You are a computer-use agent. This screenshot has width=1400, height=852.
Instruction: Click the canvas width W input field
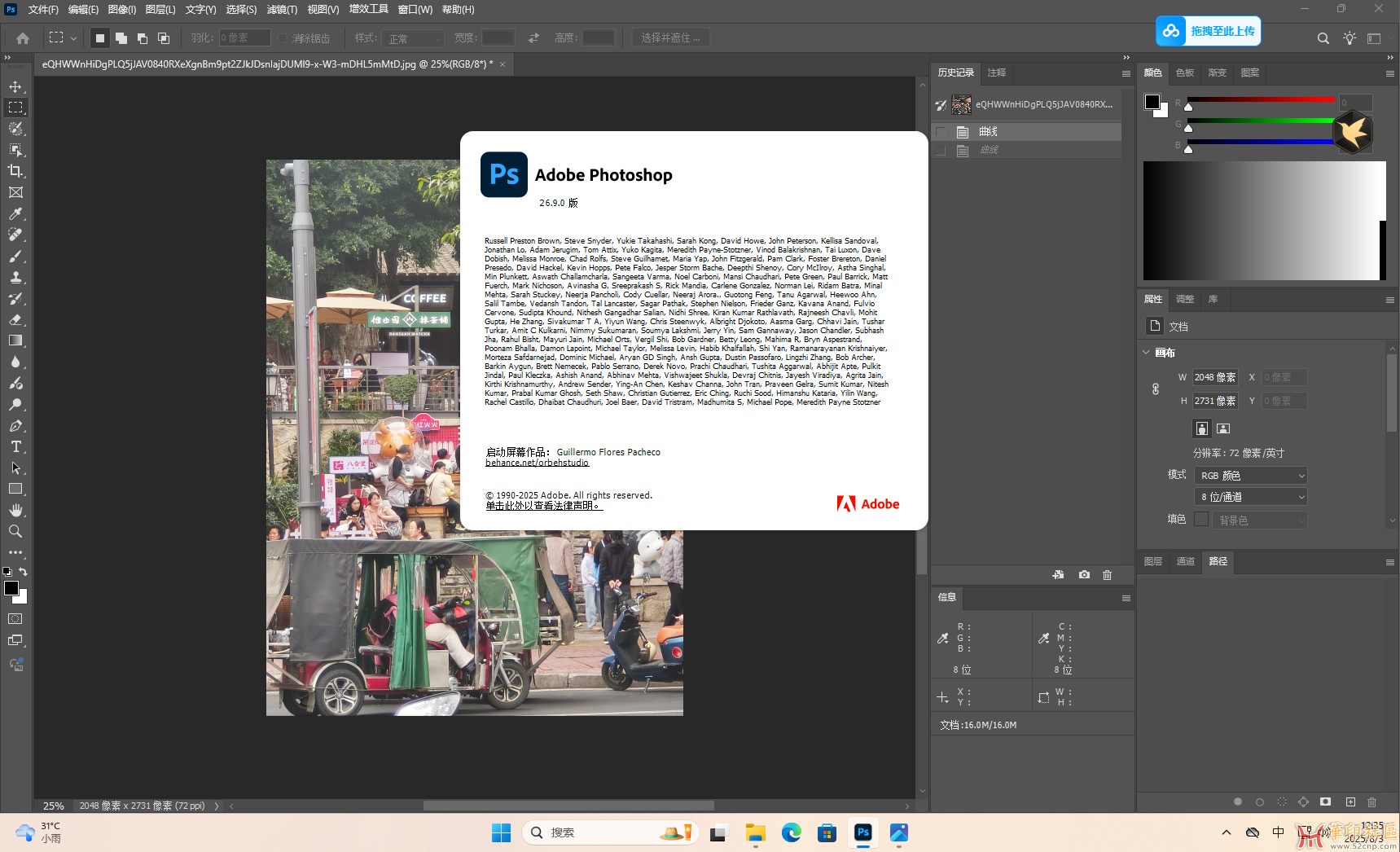[x=1216, y=377]
